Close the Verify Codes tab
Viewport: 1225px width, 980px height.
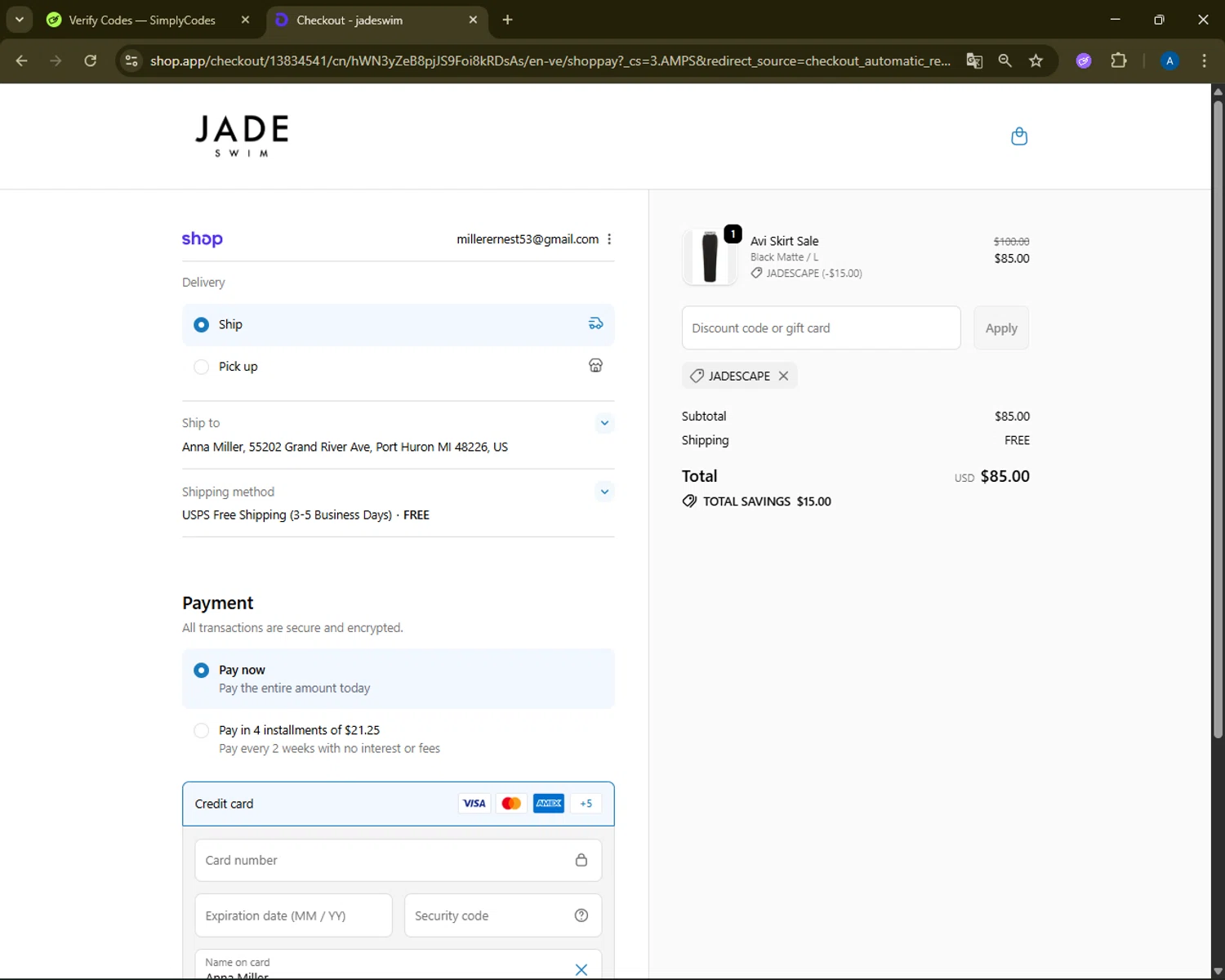pyautogui.click(x=245, y=20)
